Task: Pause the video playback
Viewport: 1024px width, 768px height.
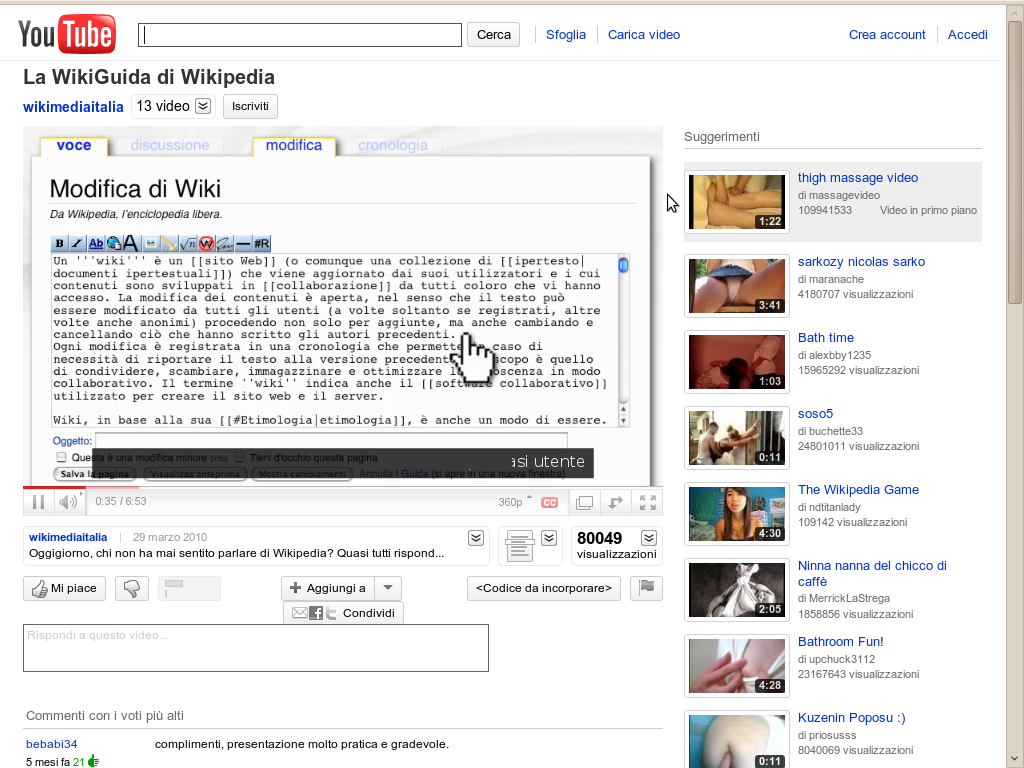Action: coord(38,502)
